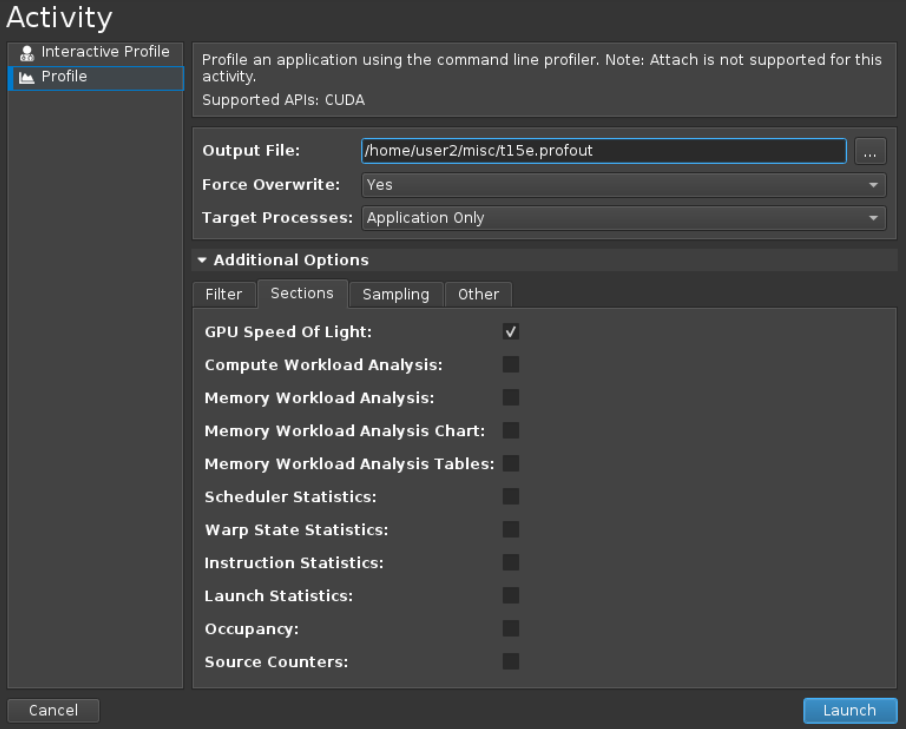The width and height of the screenshot is (906, 729).
Task: Click the Interactive Profile activity icon
Action: click(x=28, y=52)
